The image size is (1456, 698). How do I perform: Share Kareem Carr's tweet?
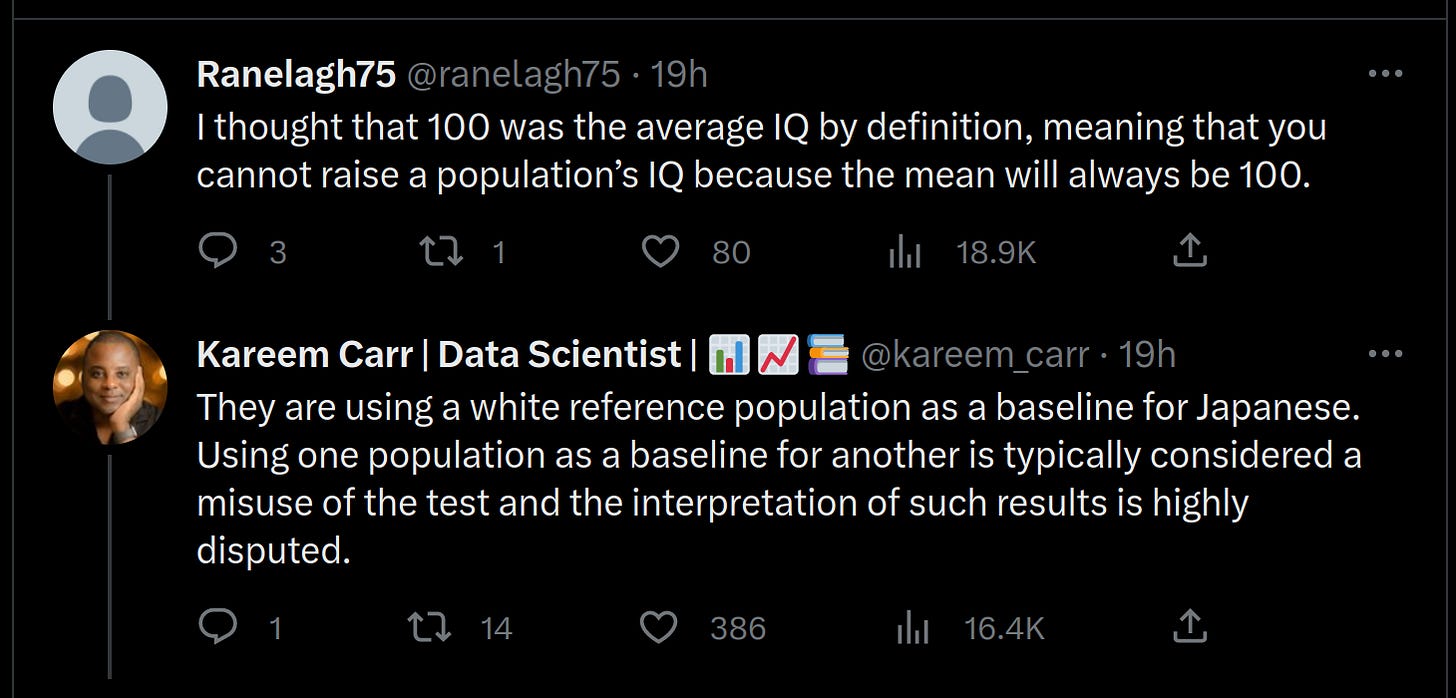tap(1189, 626)
